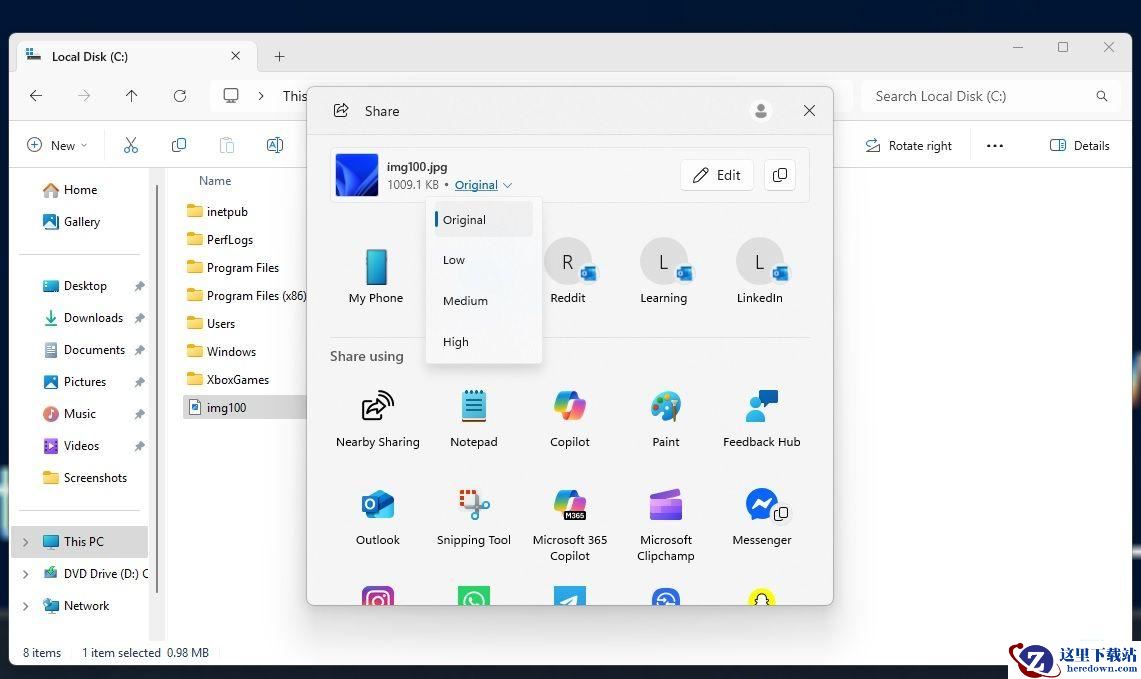Go up one folder level
The image size is (1141, 679).
(132, 95)
